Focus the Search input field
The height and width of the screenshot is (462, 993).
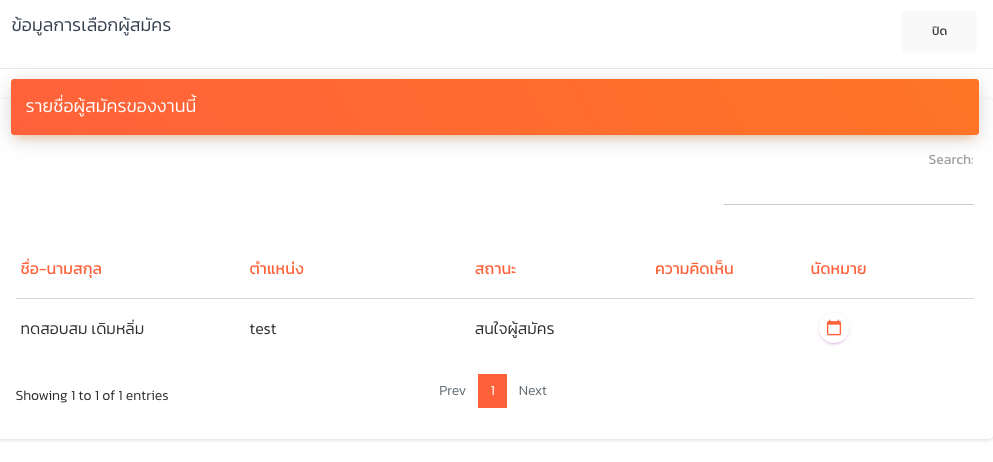pos(848,189)
